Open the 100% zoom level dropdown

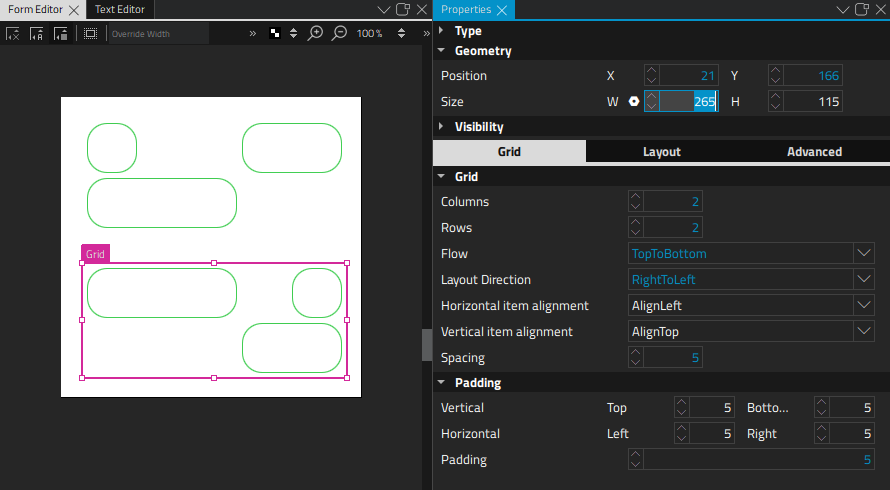click(401, 33)
